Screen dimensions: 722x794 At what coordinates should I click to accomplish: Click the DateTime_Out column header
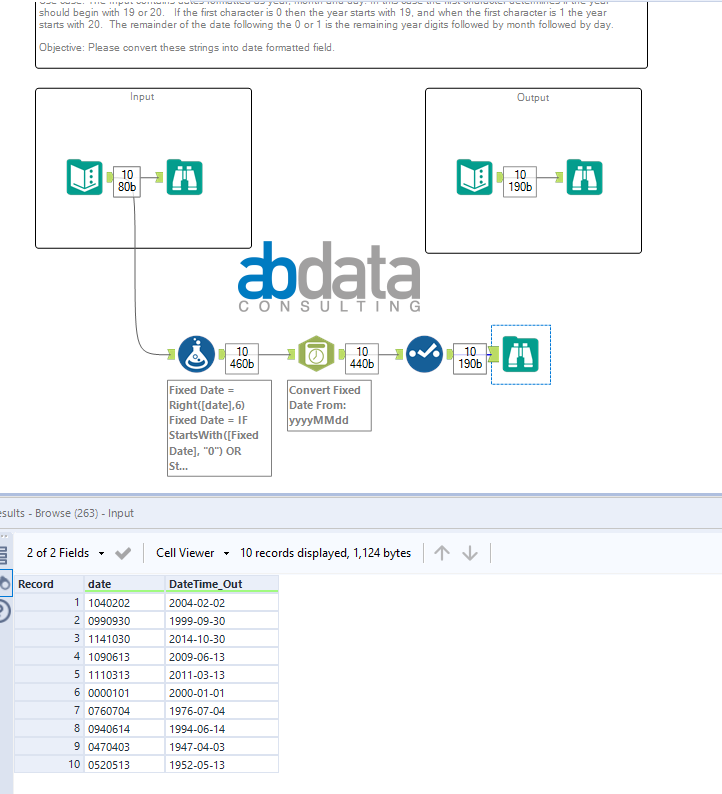tap(222, 584)
